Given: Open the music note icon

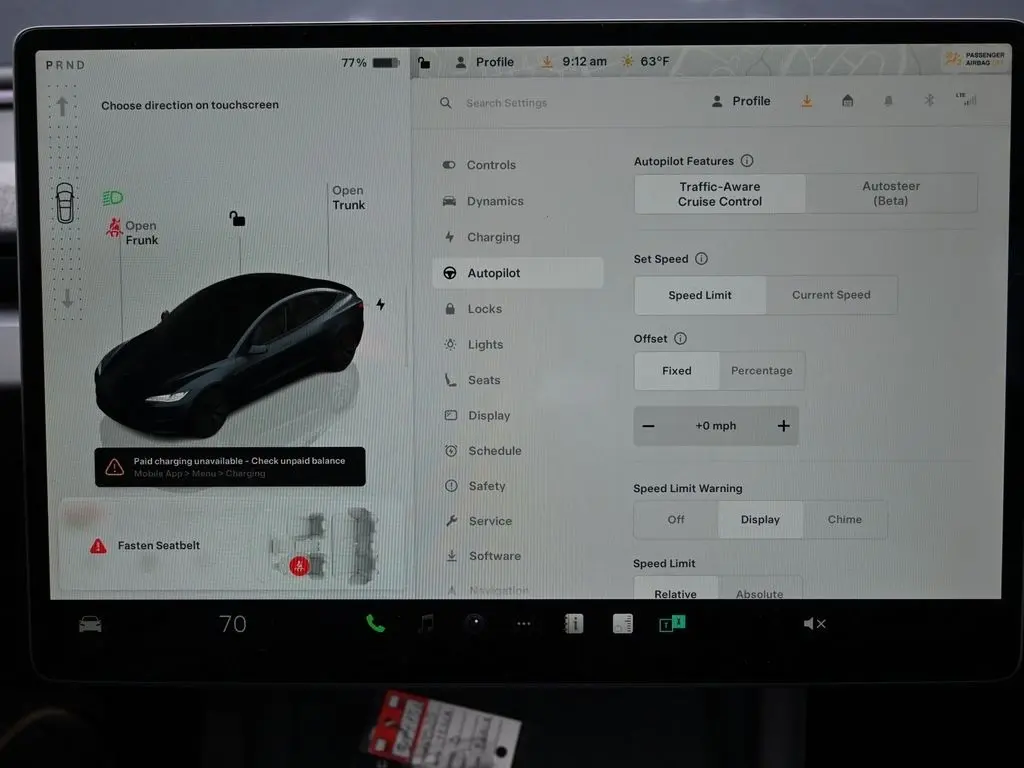Looking at the screenshot, I should click(426, 624).
